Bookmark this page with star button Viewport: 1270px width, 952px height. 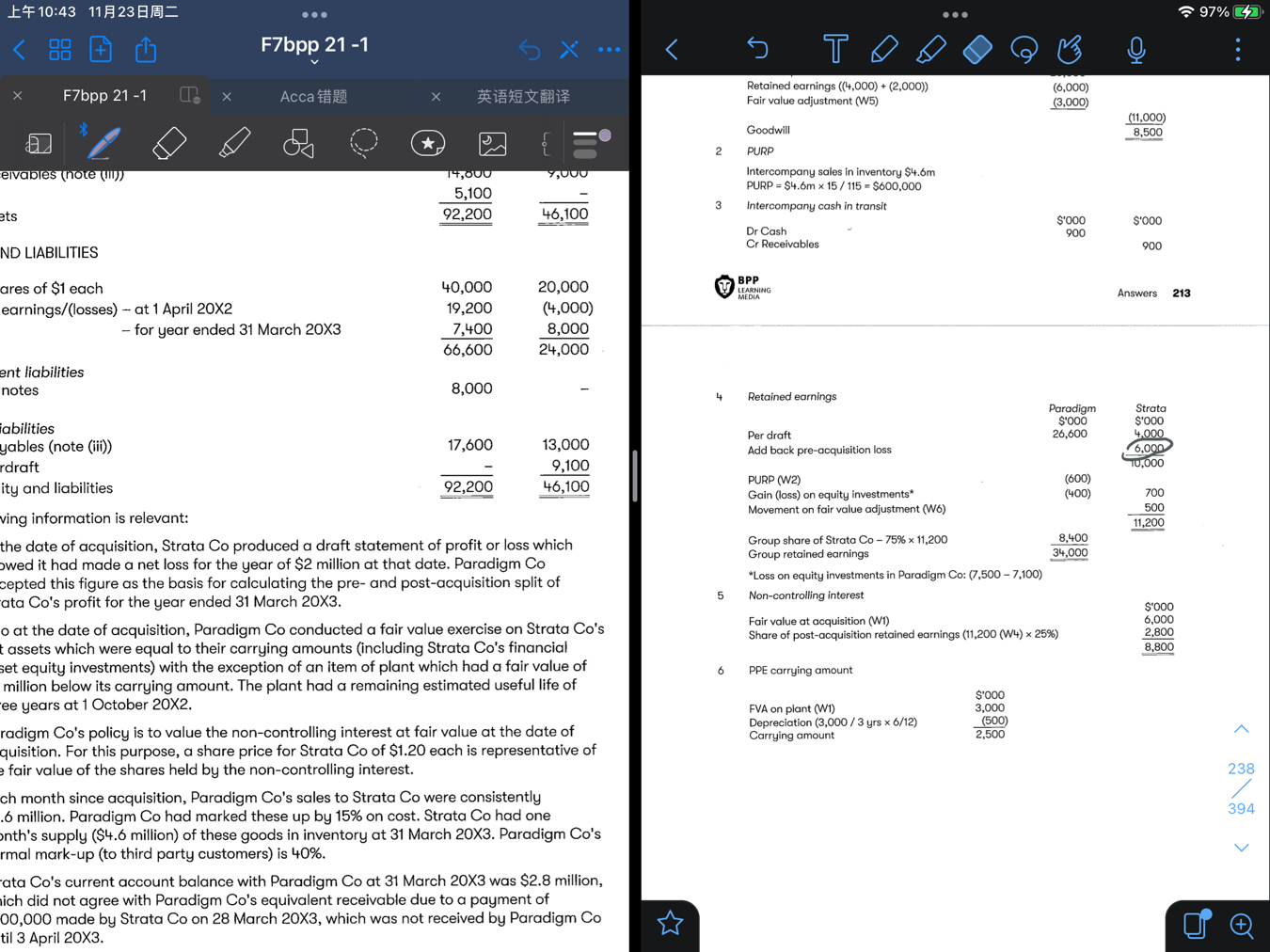coord(670,924)
